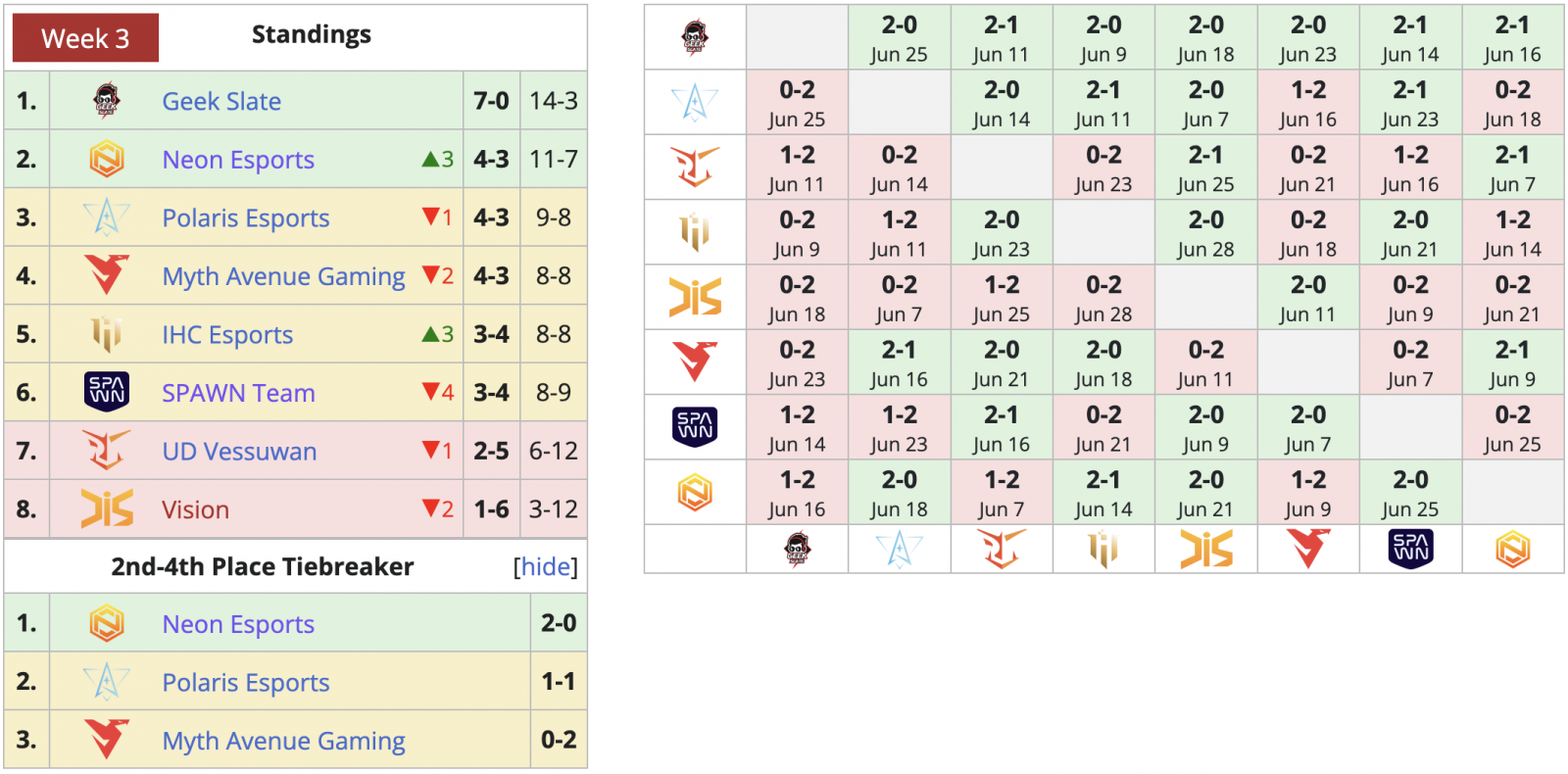Screen dimensions: 1568x774
Task: Open Myth Avenue Gaming link in standings
Action: click(x=283, y=276)
